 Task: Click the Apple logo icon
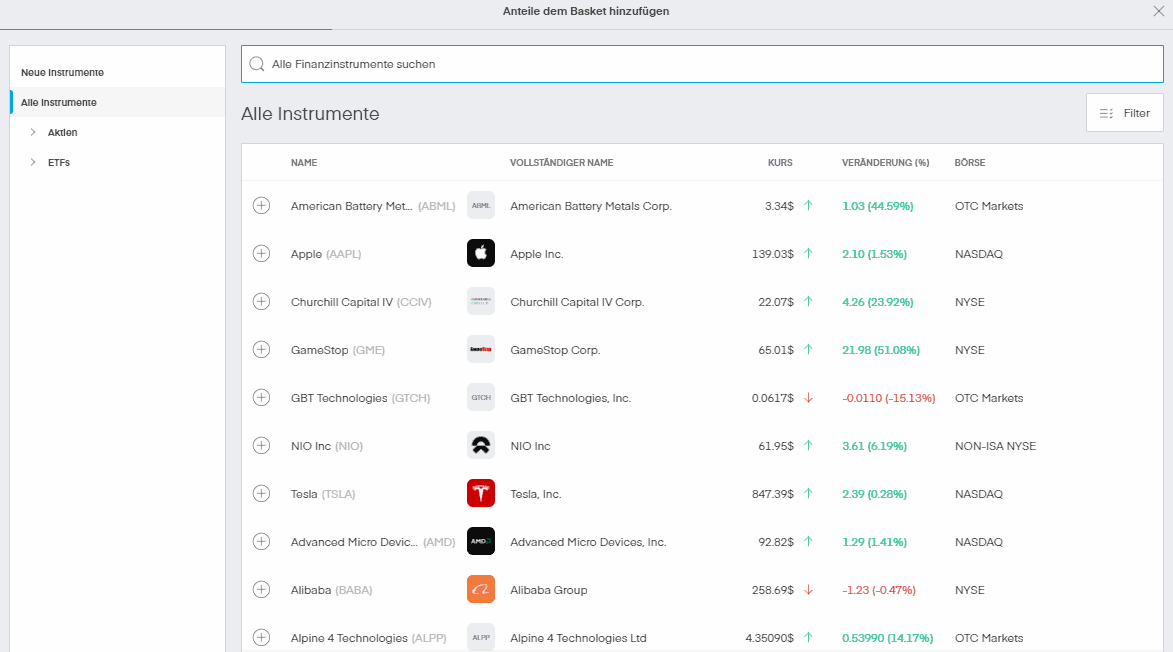(x=481, y=253)
